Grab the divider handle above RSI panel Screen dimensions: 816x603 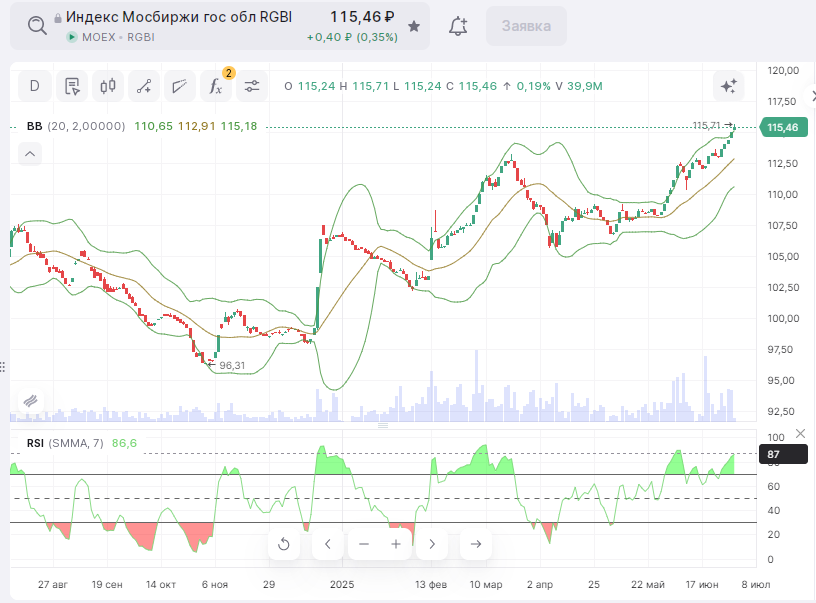[x=383, y=426]
